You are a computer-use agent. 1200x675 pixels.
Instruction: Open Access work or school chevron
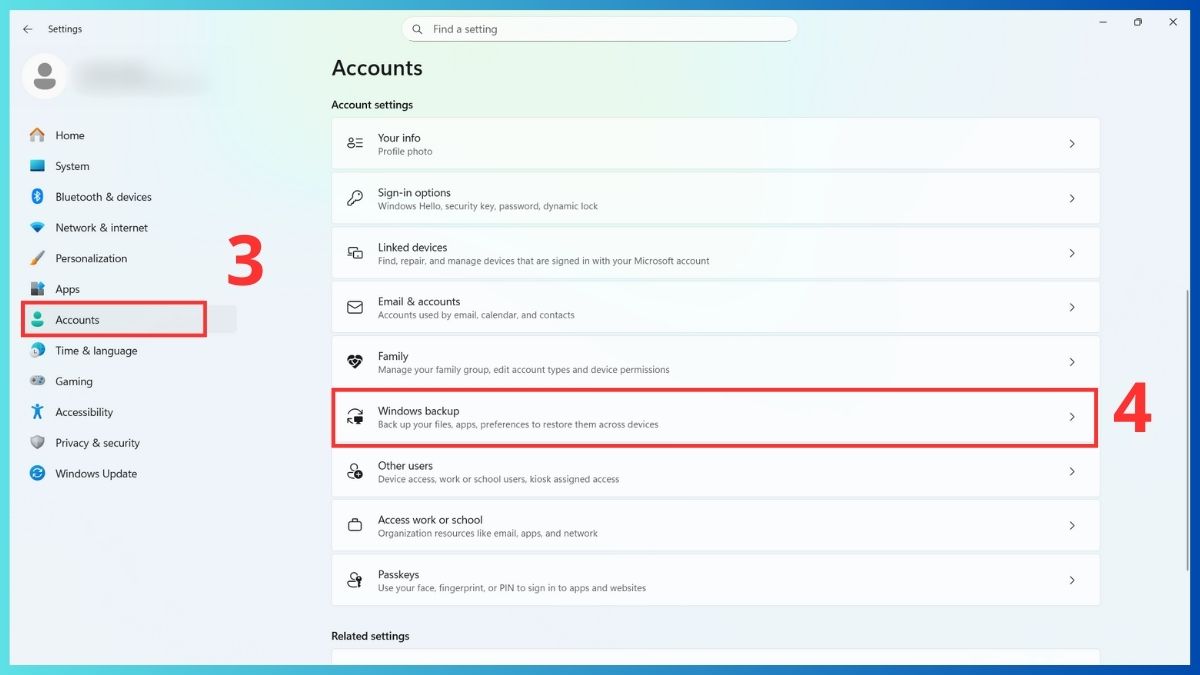point(1072,526)
